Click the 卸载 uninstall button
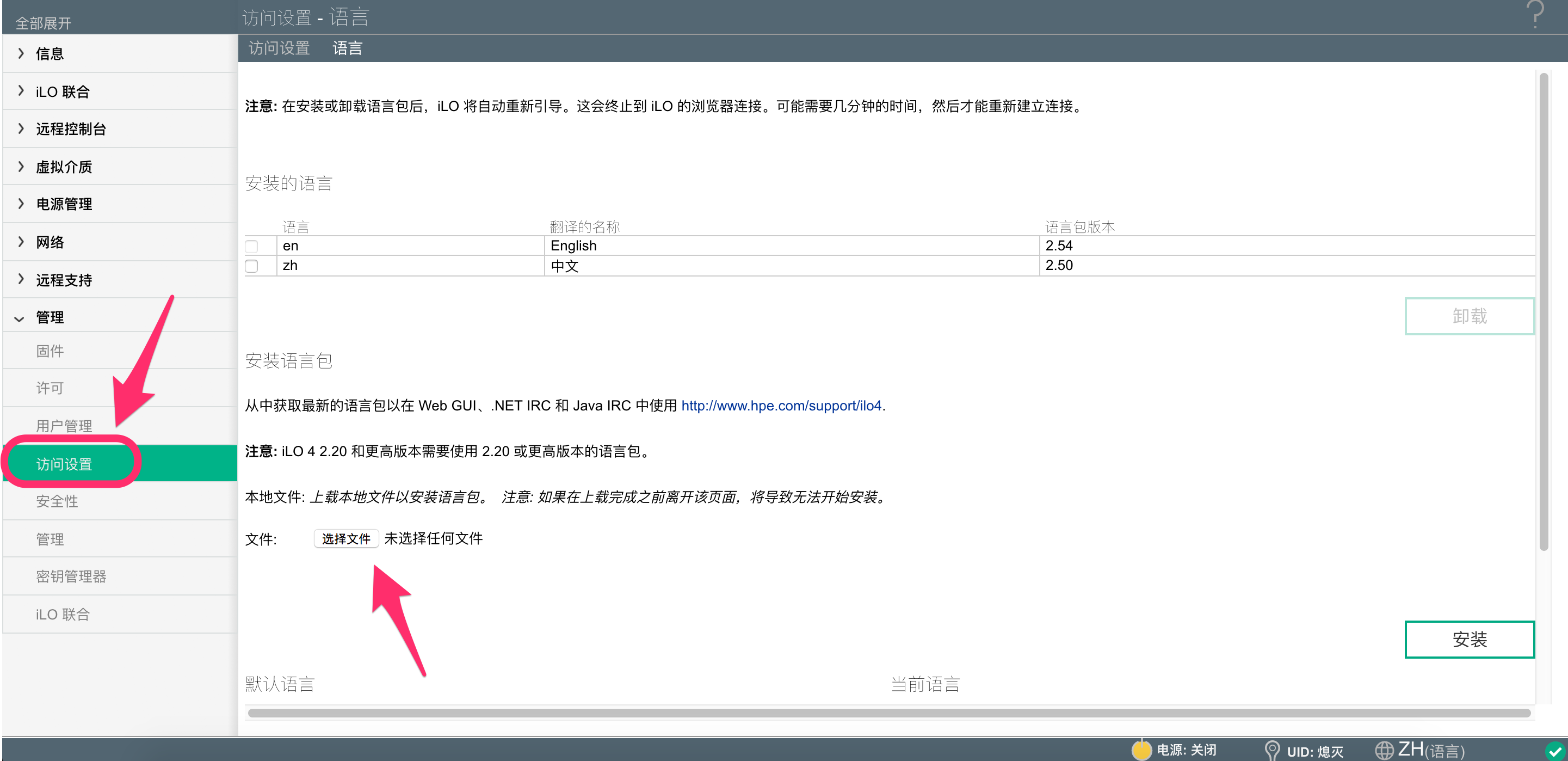The image size is (1568, 761). [1470, 316]
